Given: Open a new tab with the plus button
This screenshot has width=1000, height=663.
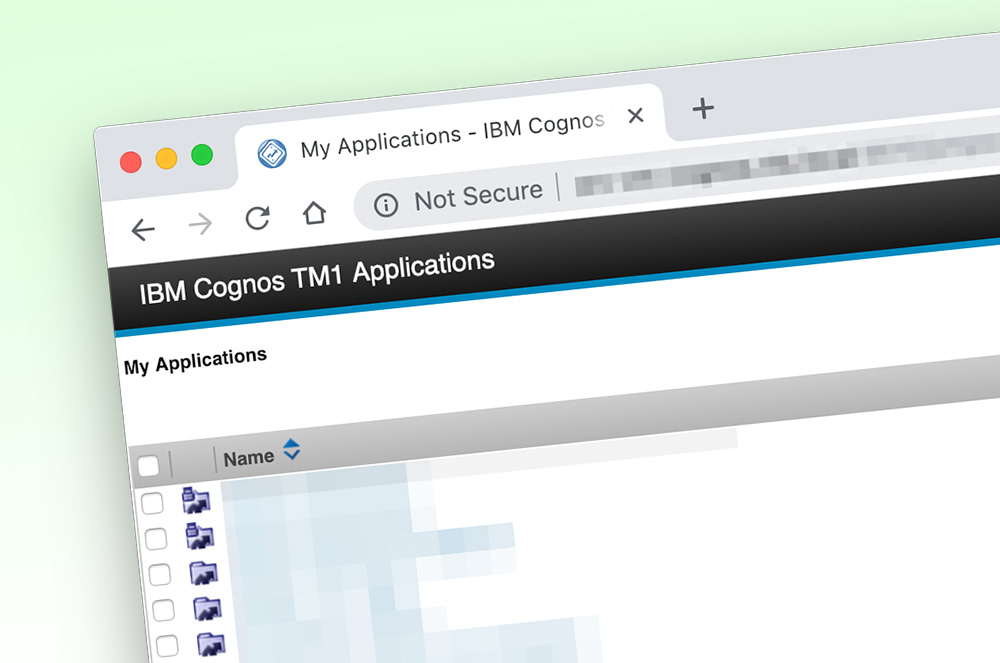Looking at the screenshot, I should 703,108.
